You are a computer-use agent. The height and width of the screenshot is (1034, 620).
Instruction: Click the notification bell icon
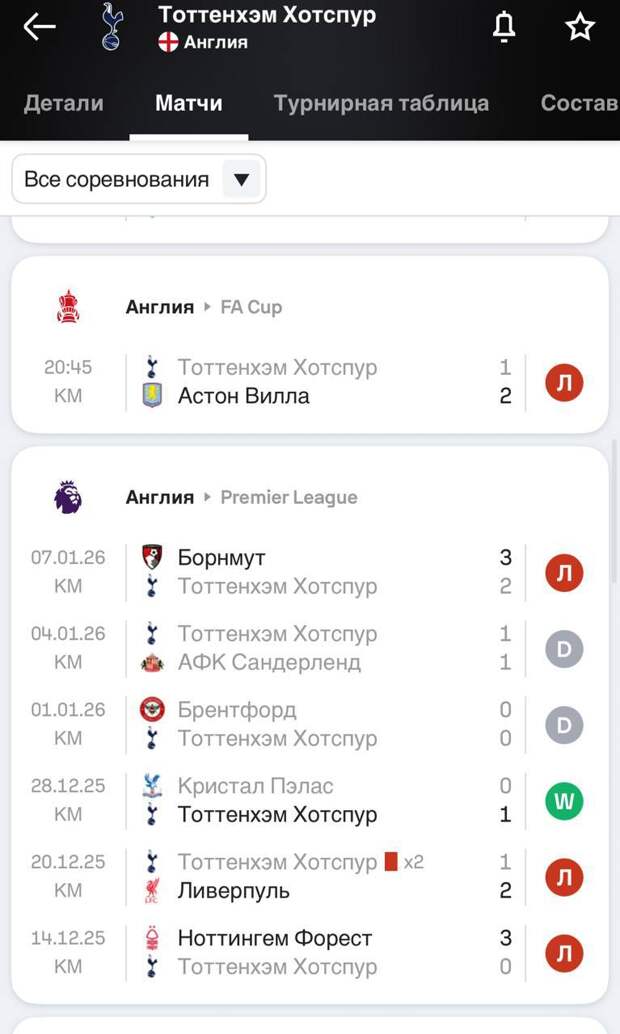pos(504,28)
